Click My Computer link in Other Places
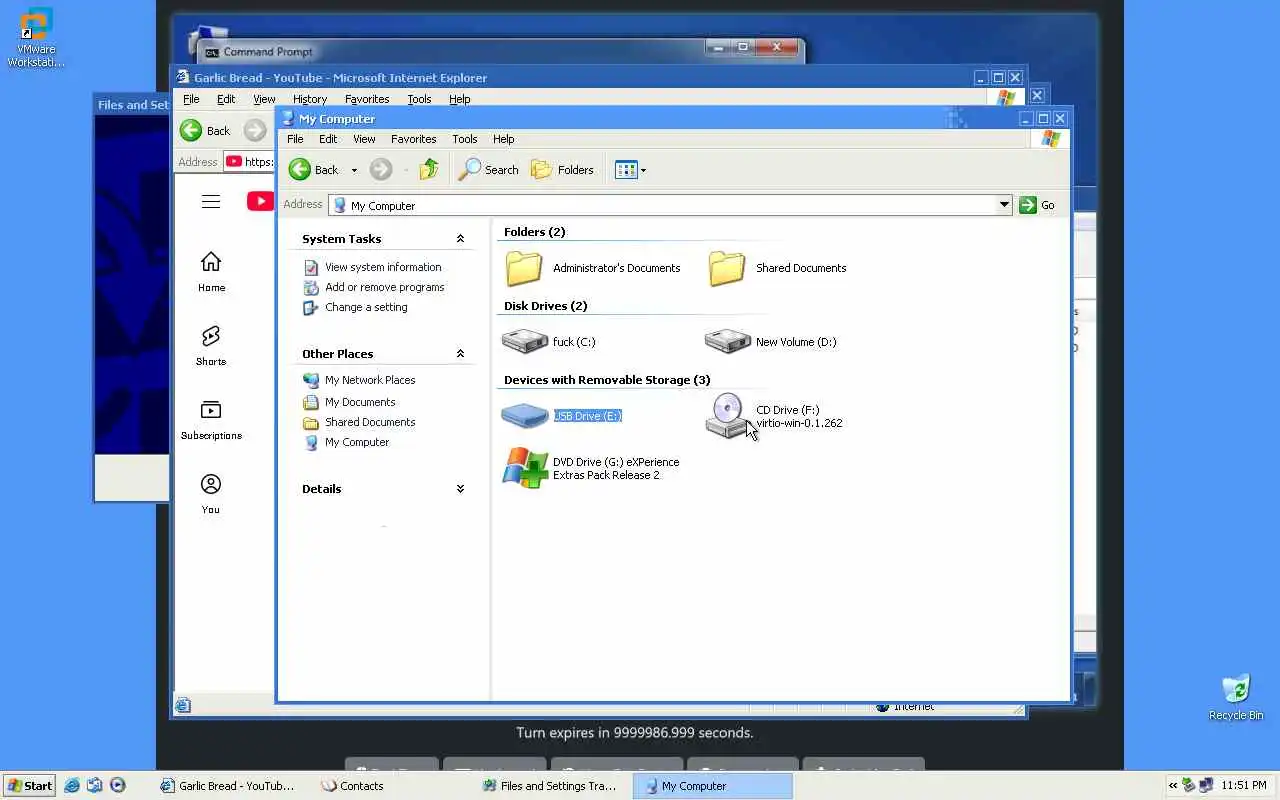Screen dimensions: 1280x800 pos(357,442)
